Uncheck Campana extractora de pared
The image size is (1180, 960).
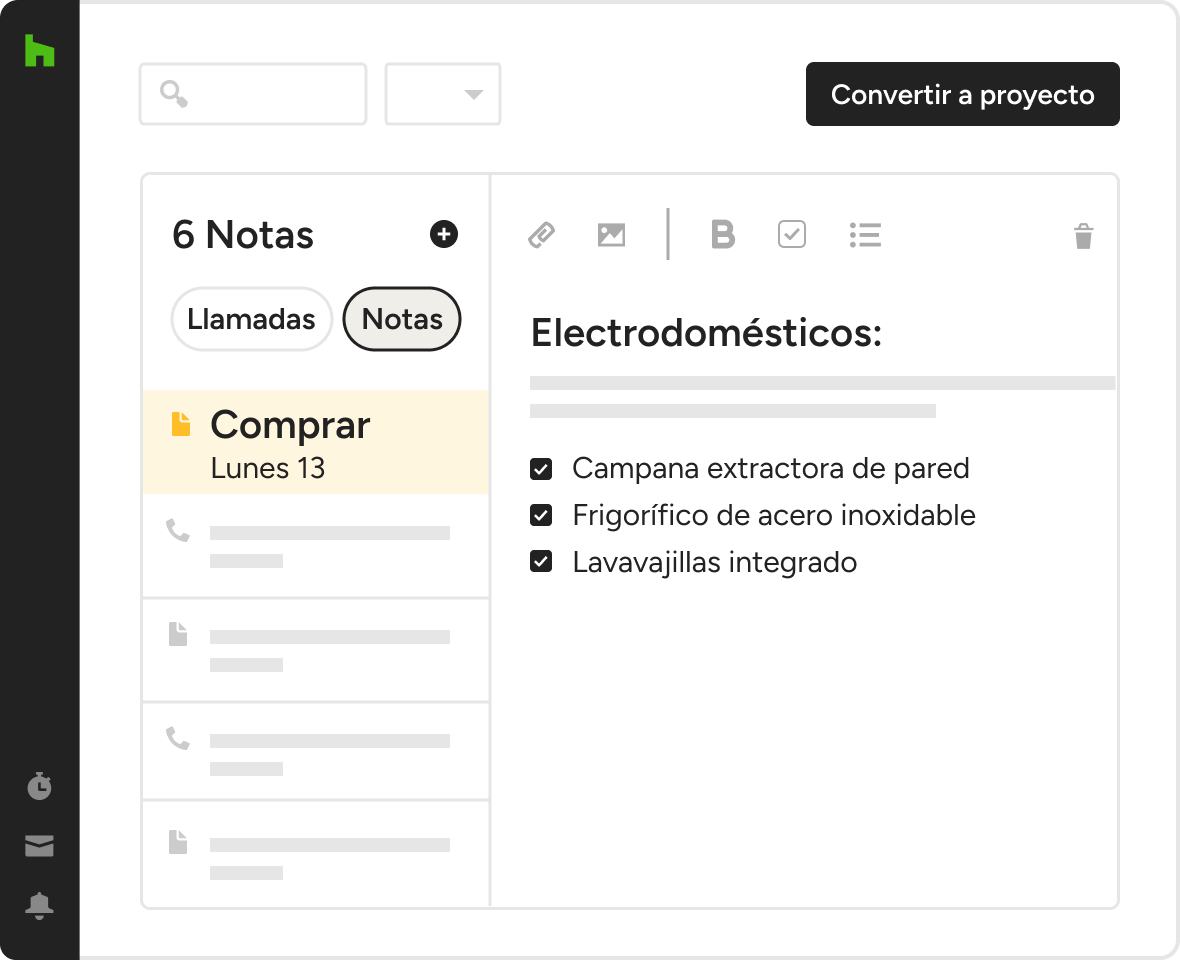(x=541, y=469)
